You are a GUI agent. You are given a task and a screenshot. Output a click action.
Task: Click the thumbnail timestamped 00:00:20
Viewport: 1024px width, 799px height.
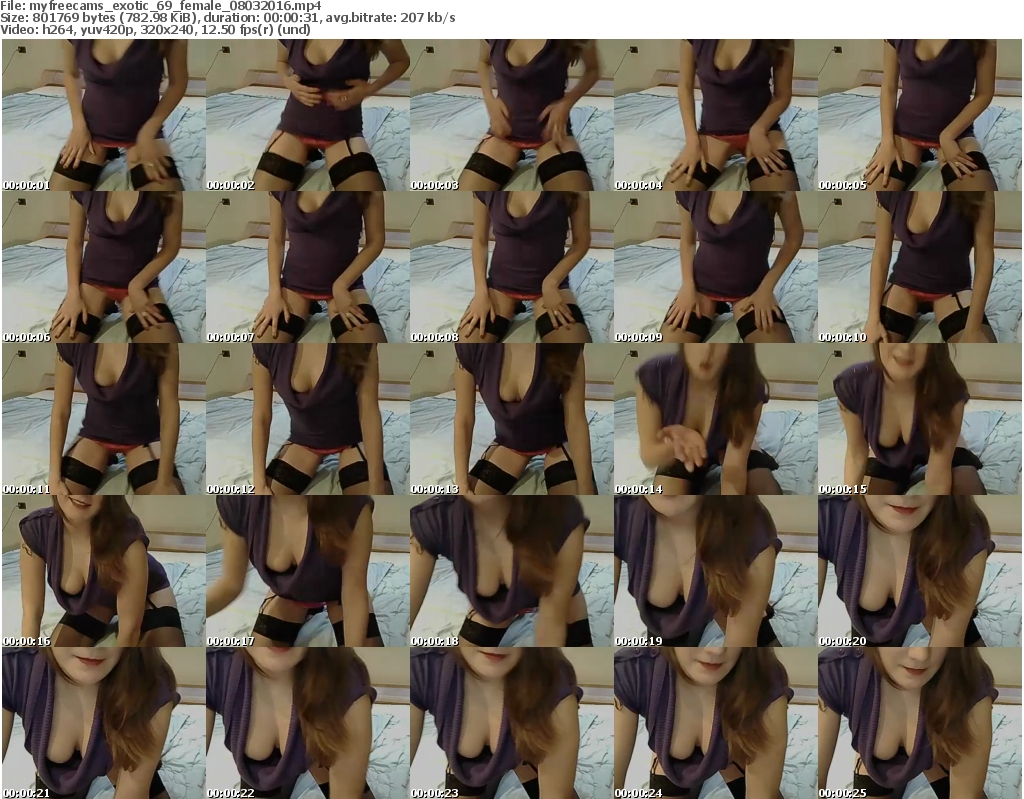pos(919,571)
